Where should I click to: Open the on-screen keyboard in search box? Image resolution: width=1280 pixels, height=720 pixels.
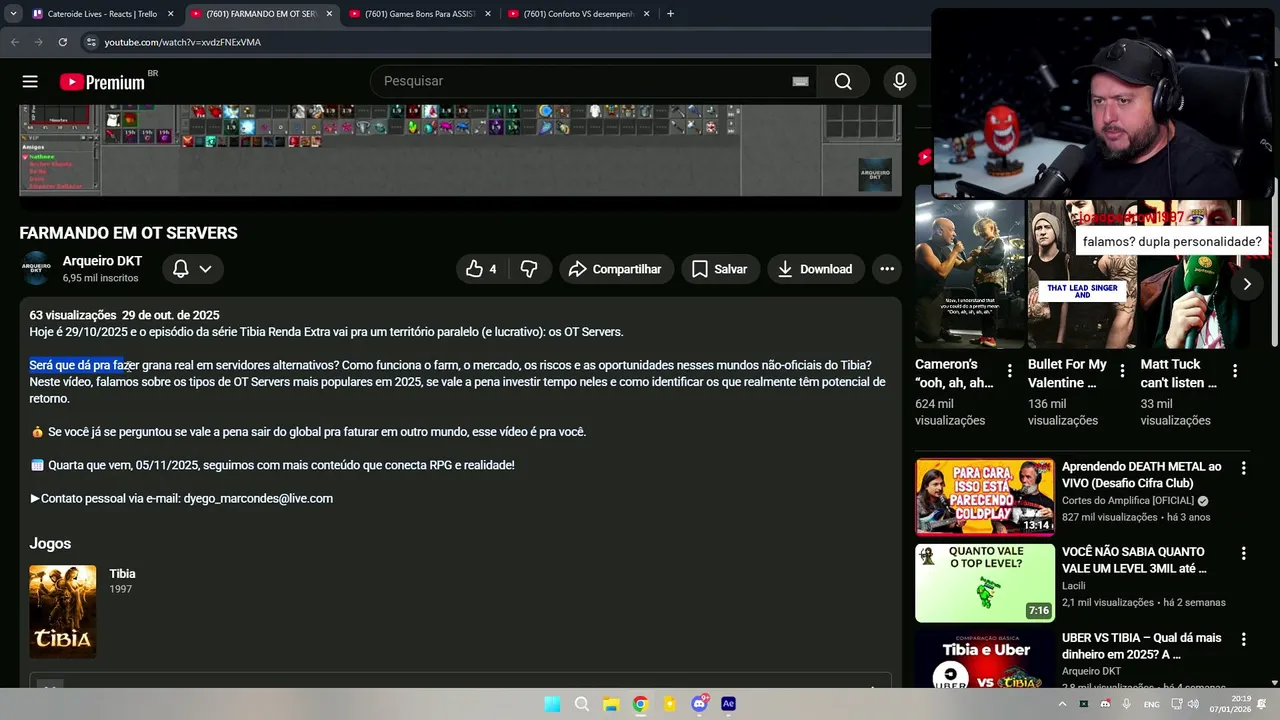coord(800,82)
